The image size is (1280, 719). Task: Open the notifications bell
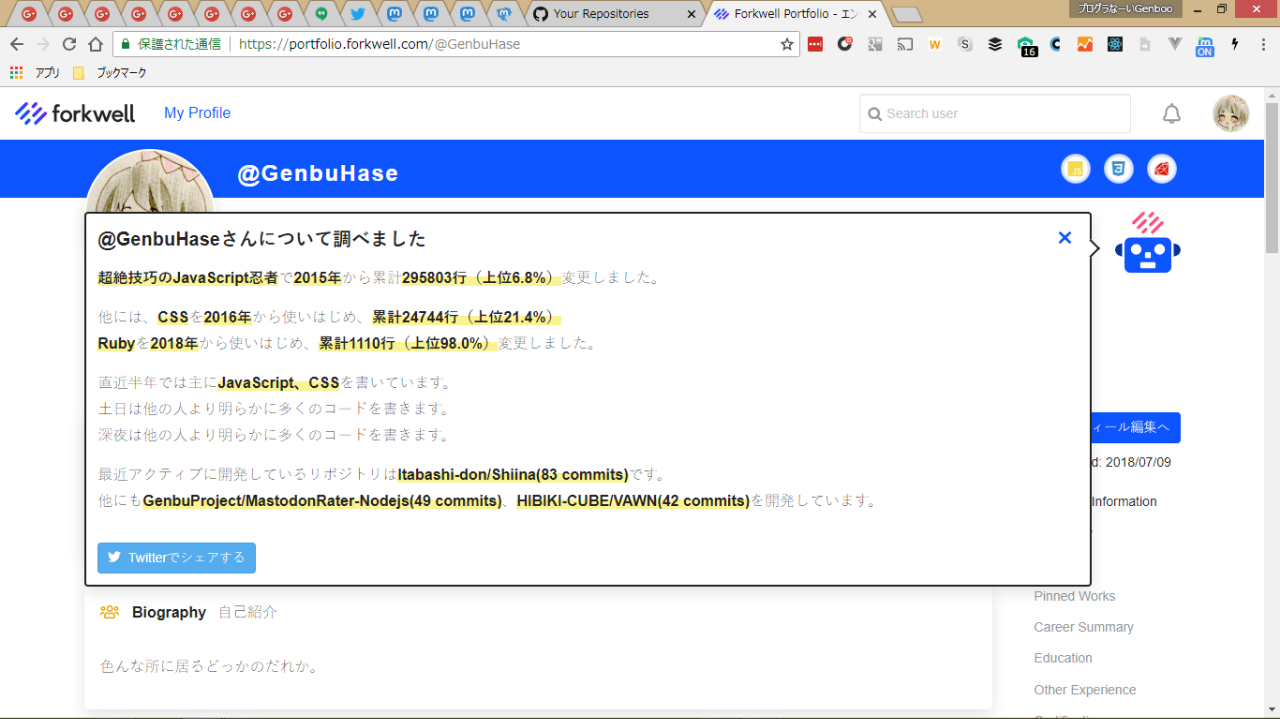coord(1171,114)
